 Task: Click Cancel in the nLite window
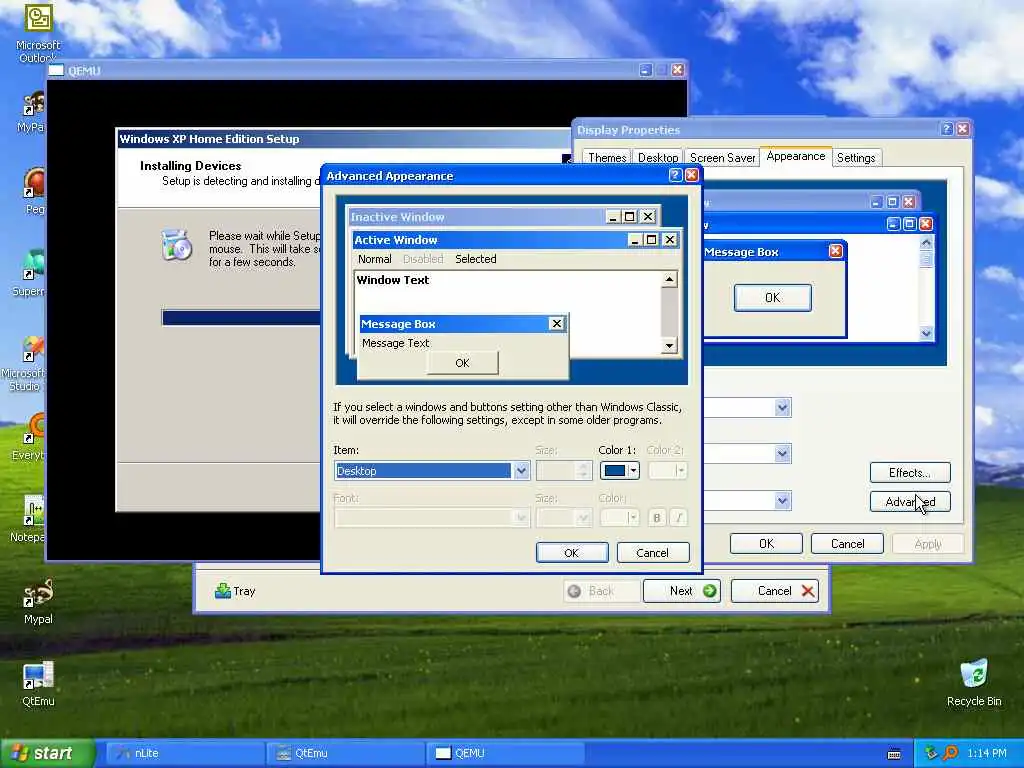(x=775, y=590)
